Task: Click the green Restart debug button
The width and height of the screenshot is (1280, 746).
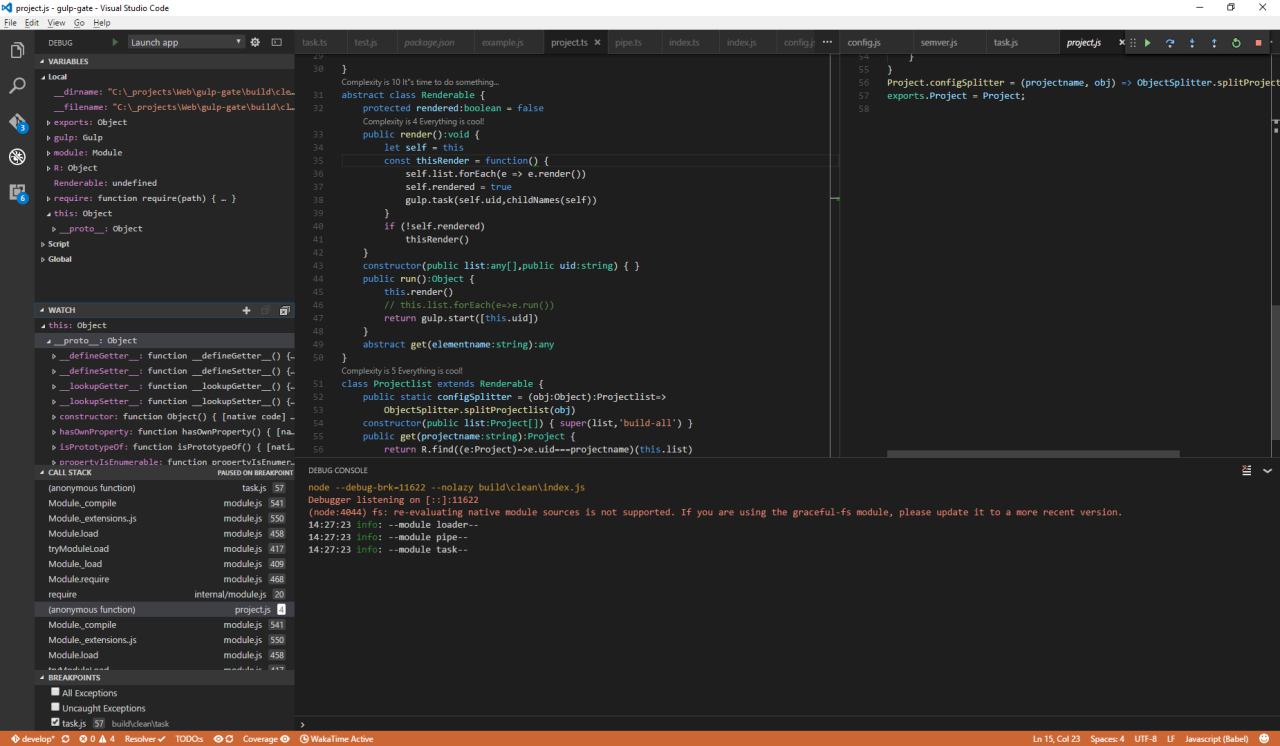Action: click(x=1236, y=43)
